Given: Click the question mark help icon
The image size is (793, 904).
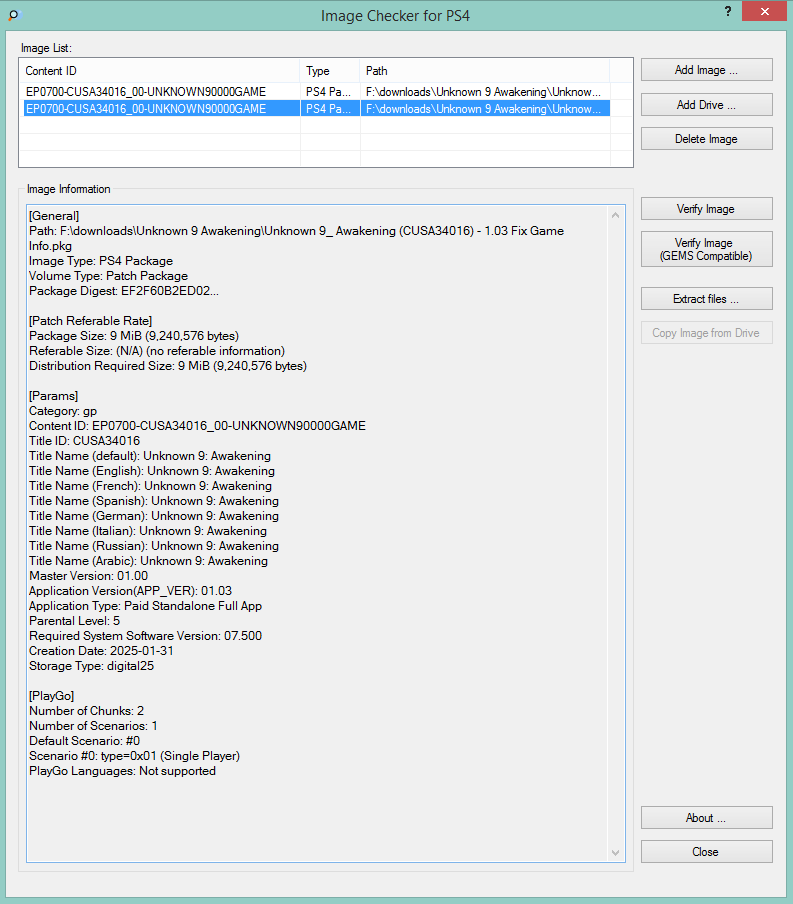Looking at the screenshot, I should (x=728, y=11).
